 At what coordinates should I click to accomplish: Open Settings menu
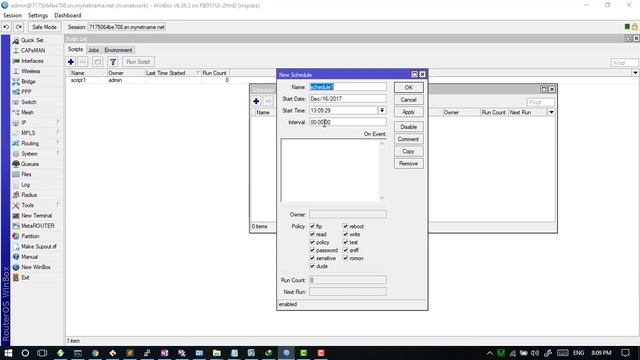click(38, 16)
